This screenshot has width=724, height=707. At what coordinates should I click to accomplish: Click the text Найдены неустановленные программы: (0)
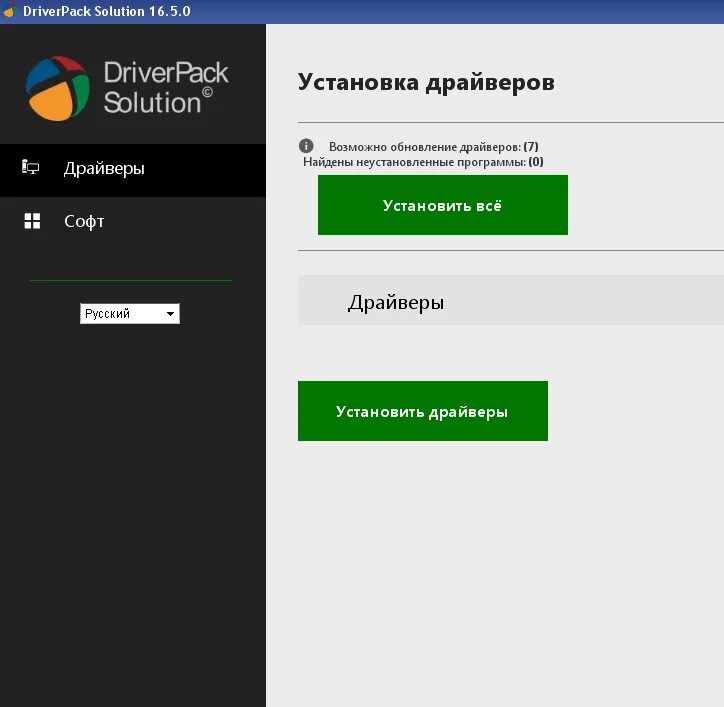423,162
